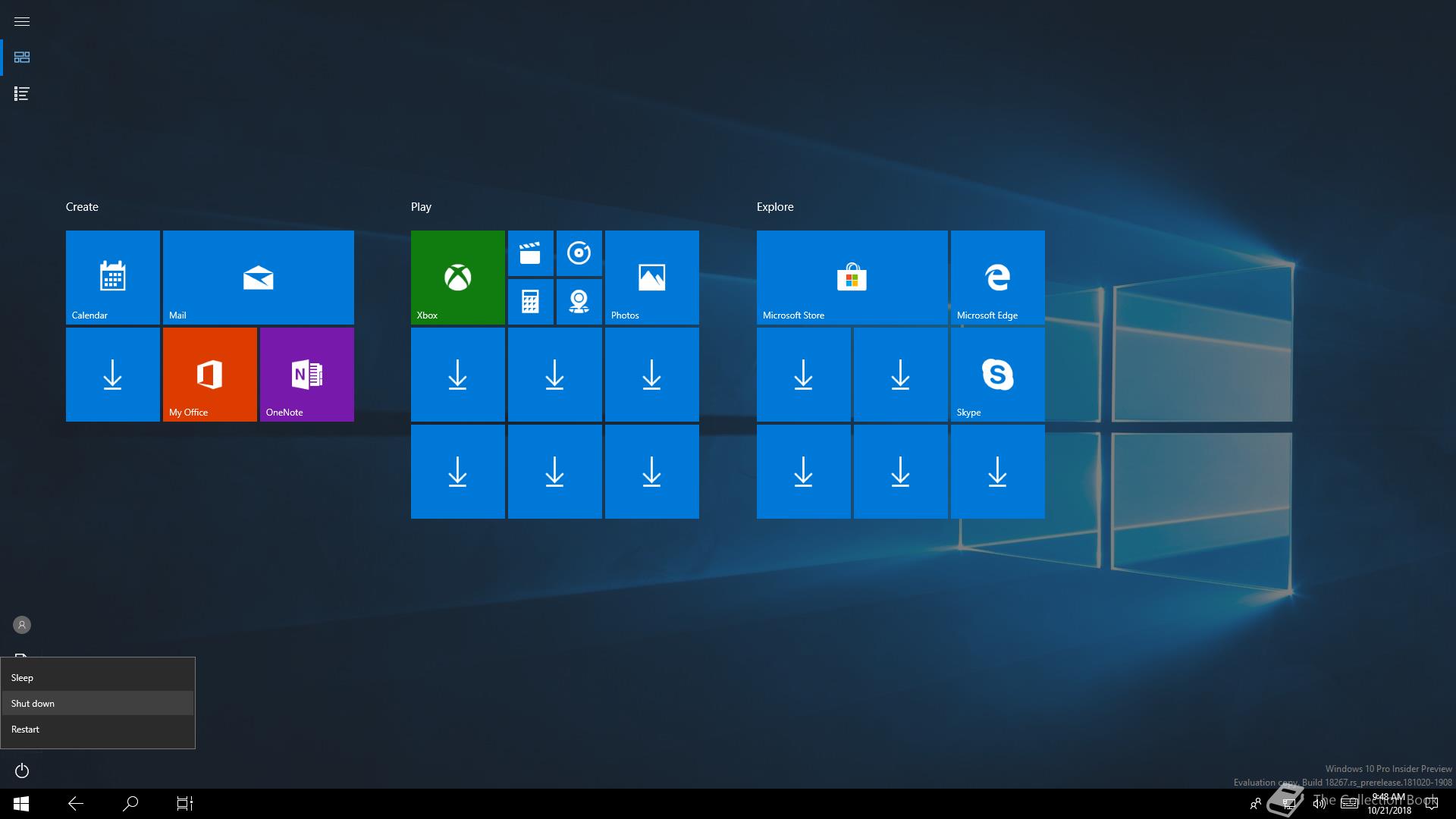The width and height of the screenshot is (1456, 819).
Task: Select the Play group header
Action: pyautogui.click(x=421, y=207)
